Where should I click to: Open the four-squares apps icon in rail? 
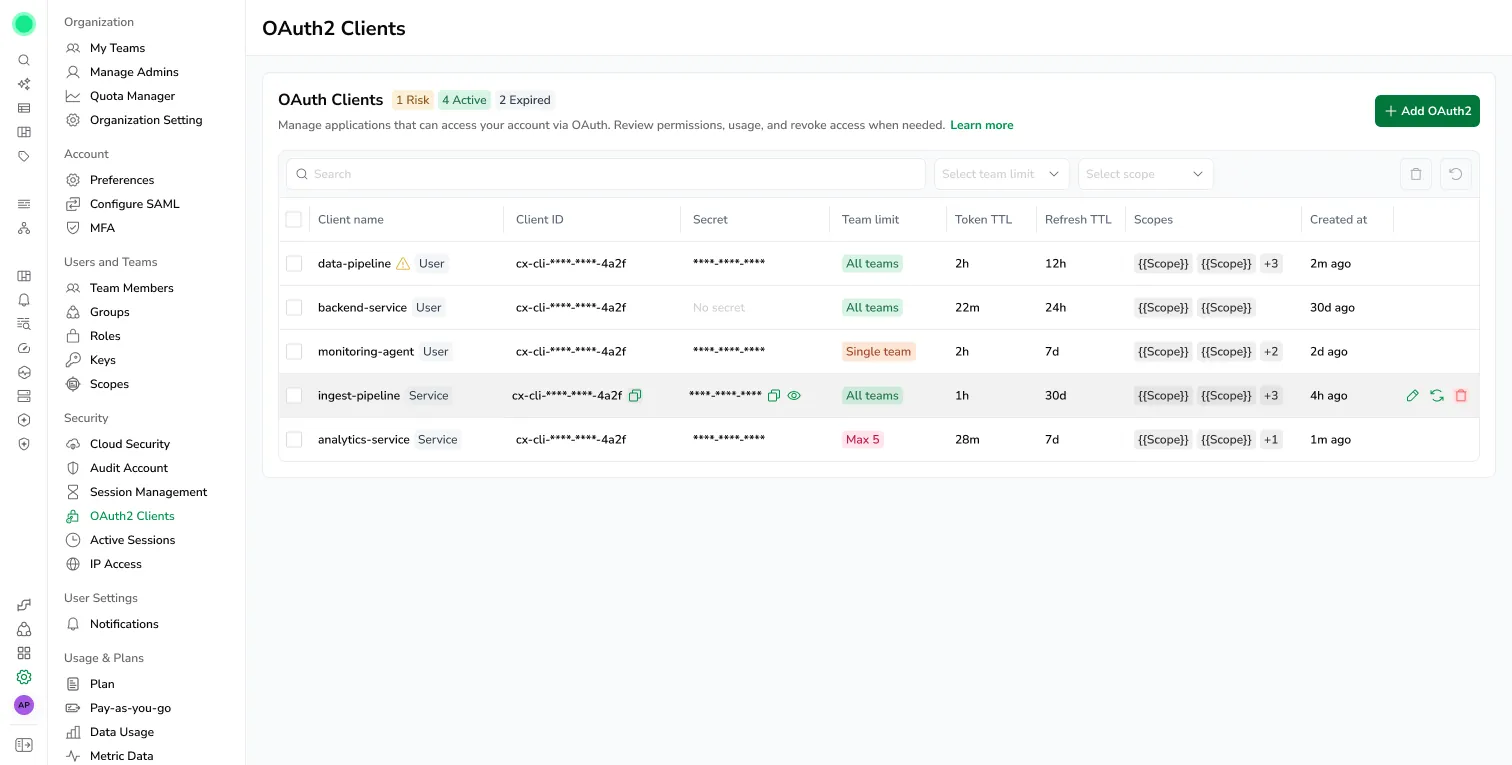point(24,653)
